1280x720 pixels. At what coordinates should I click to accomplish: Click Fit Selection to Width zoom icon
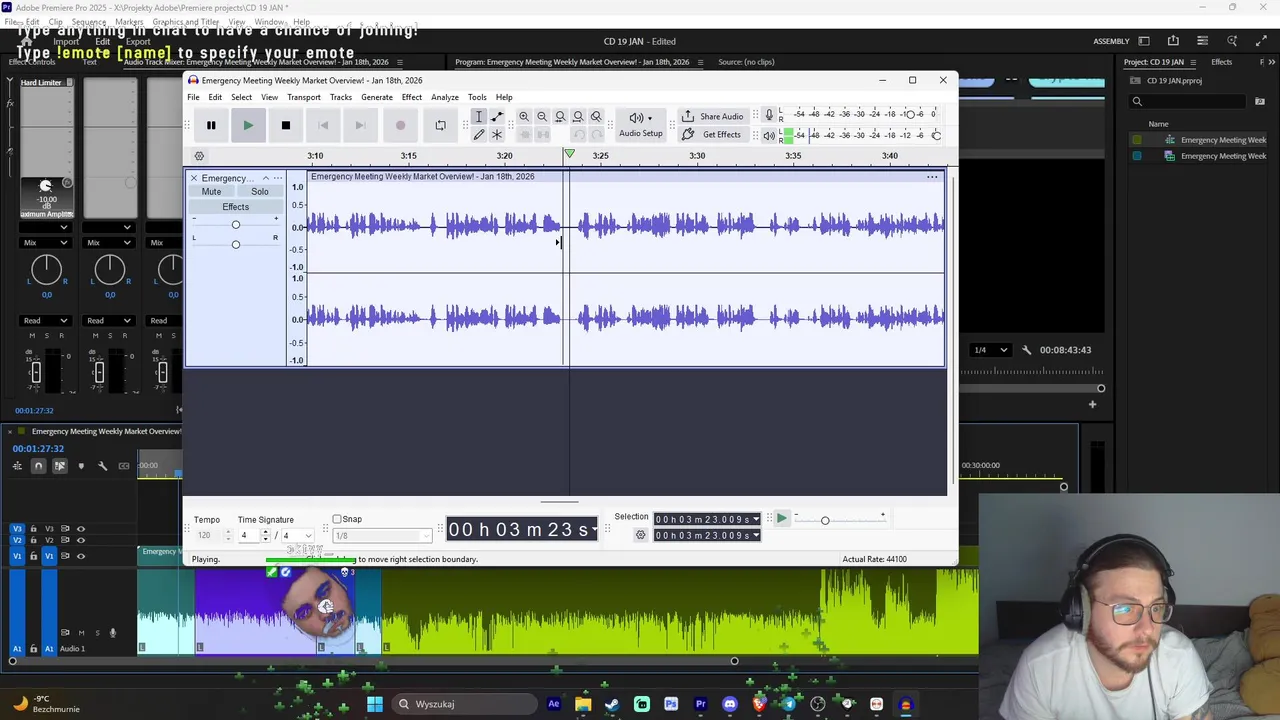(560, 117)
